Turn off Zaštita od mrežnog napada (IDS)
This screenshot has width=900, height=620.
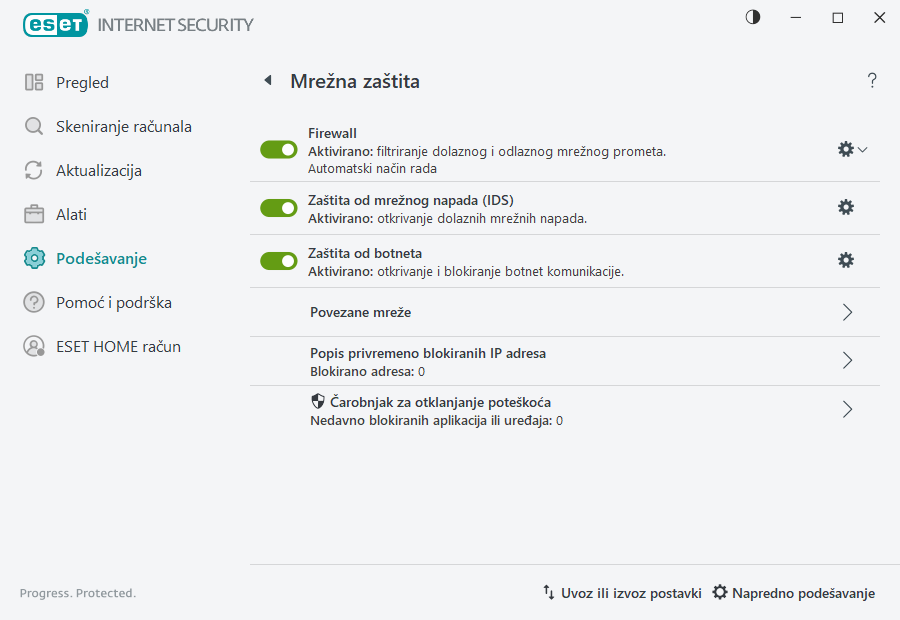pyautogui.click(x=278, y=208)
